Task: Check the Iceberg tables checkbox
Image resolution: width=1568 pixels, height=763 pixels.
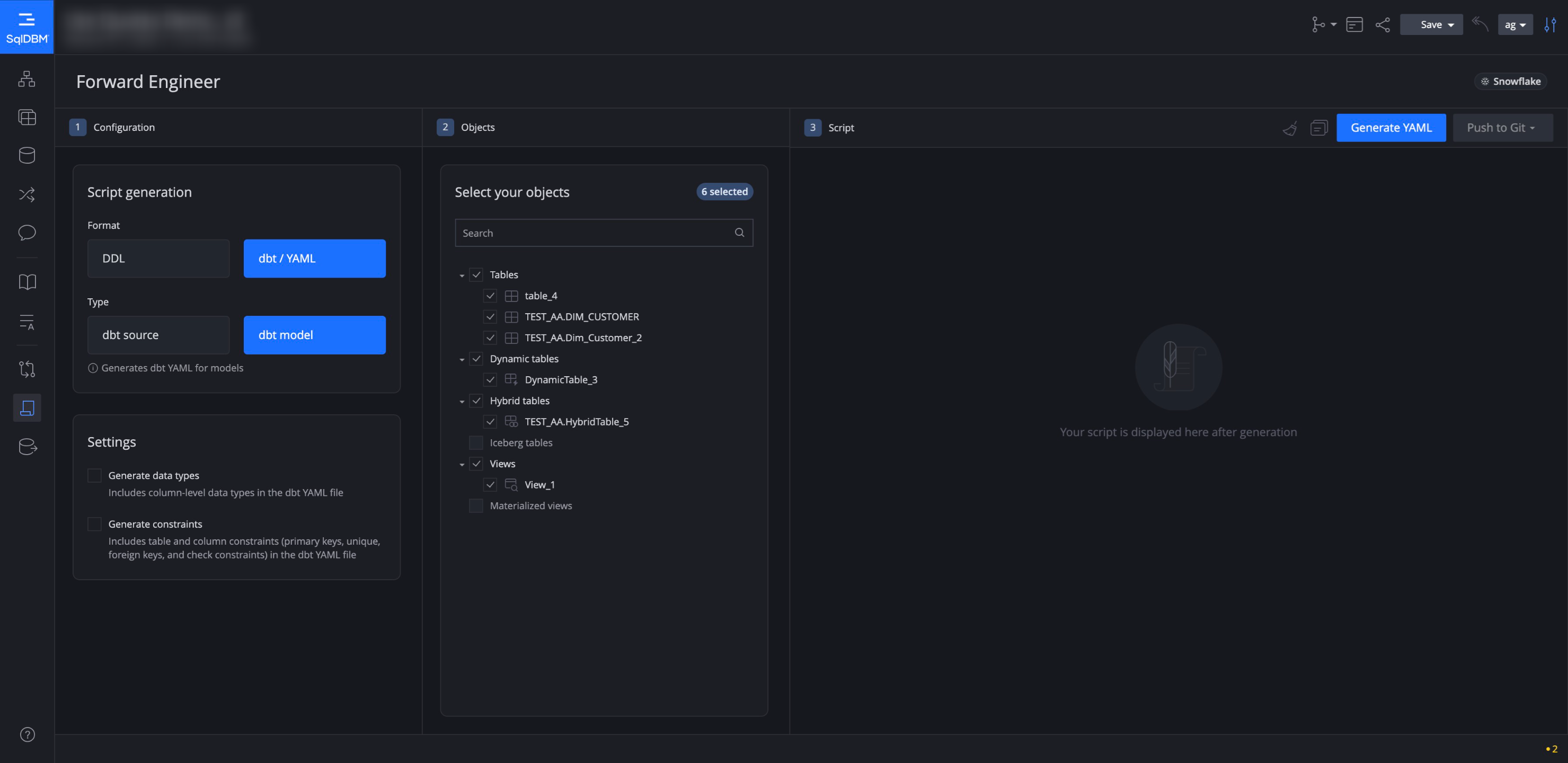Action: click(x=476, y=443)
